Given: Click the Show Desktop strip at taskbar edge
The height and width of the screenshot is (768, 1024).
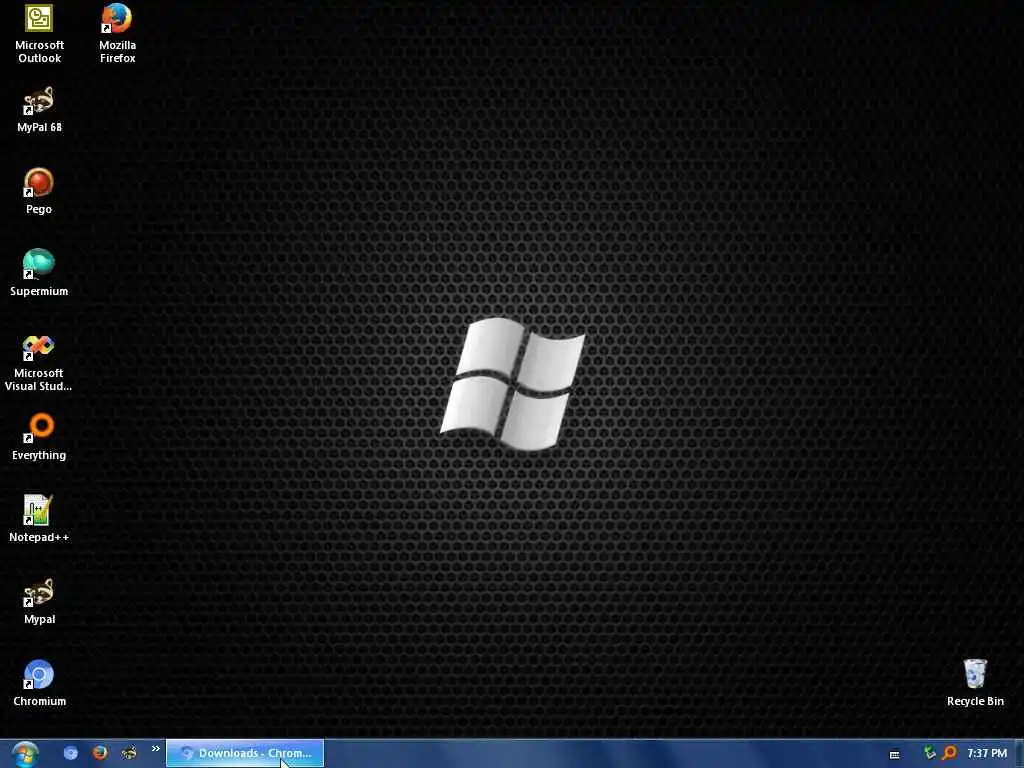Looking at the screenshot, I should (x=1019, y=754).
